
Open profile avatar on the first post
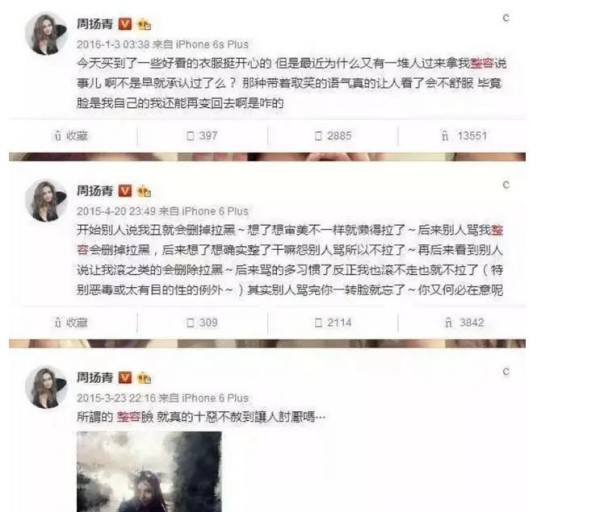46,34
